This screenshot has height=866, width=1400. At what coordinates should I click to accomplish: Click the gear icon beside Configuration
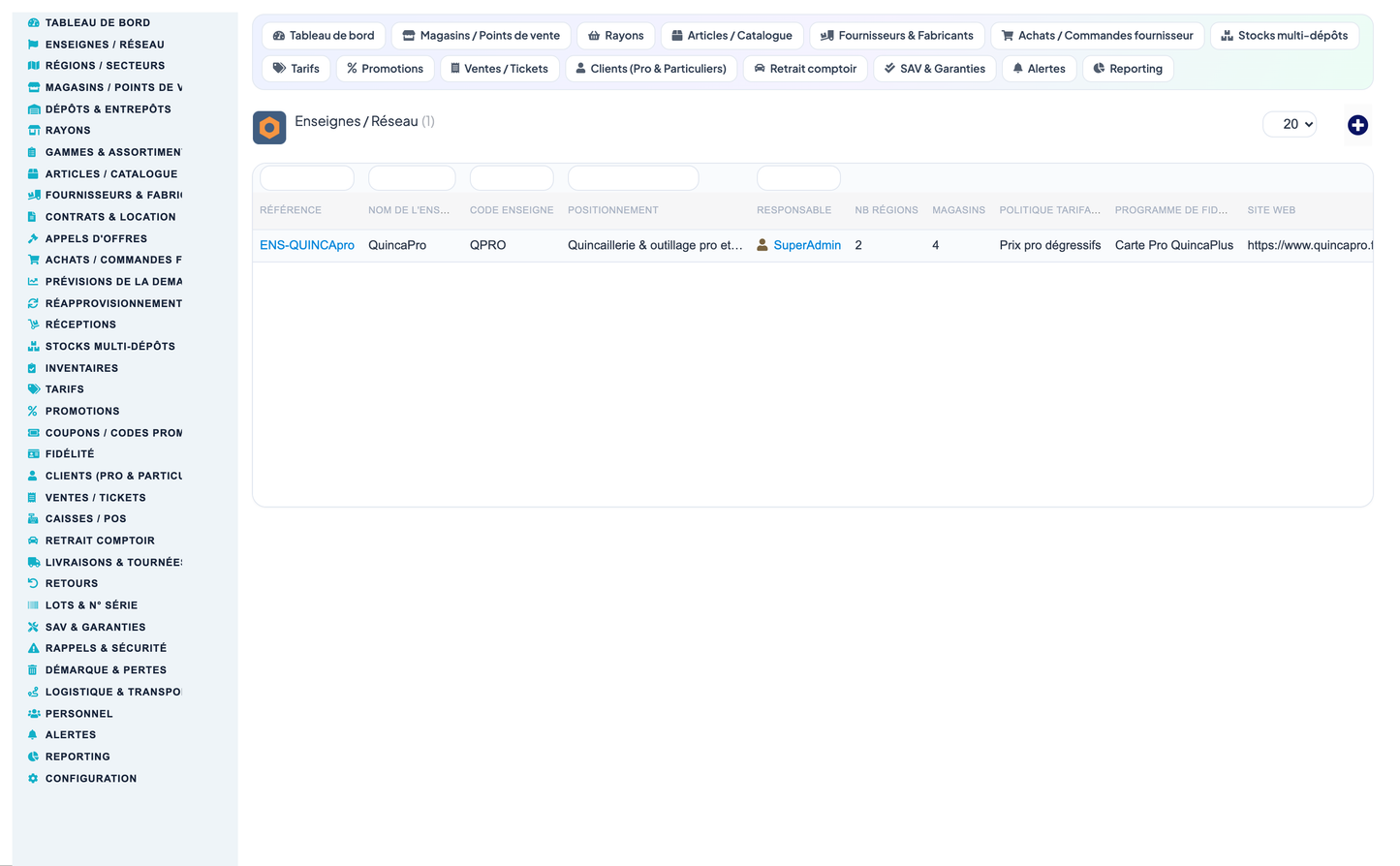[x=33, y=779]
